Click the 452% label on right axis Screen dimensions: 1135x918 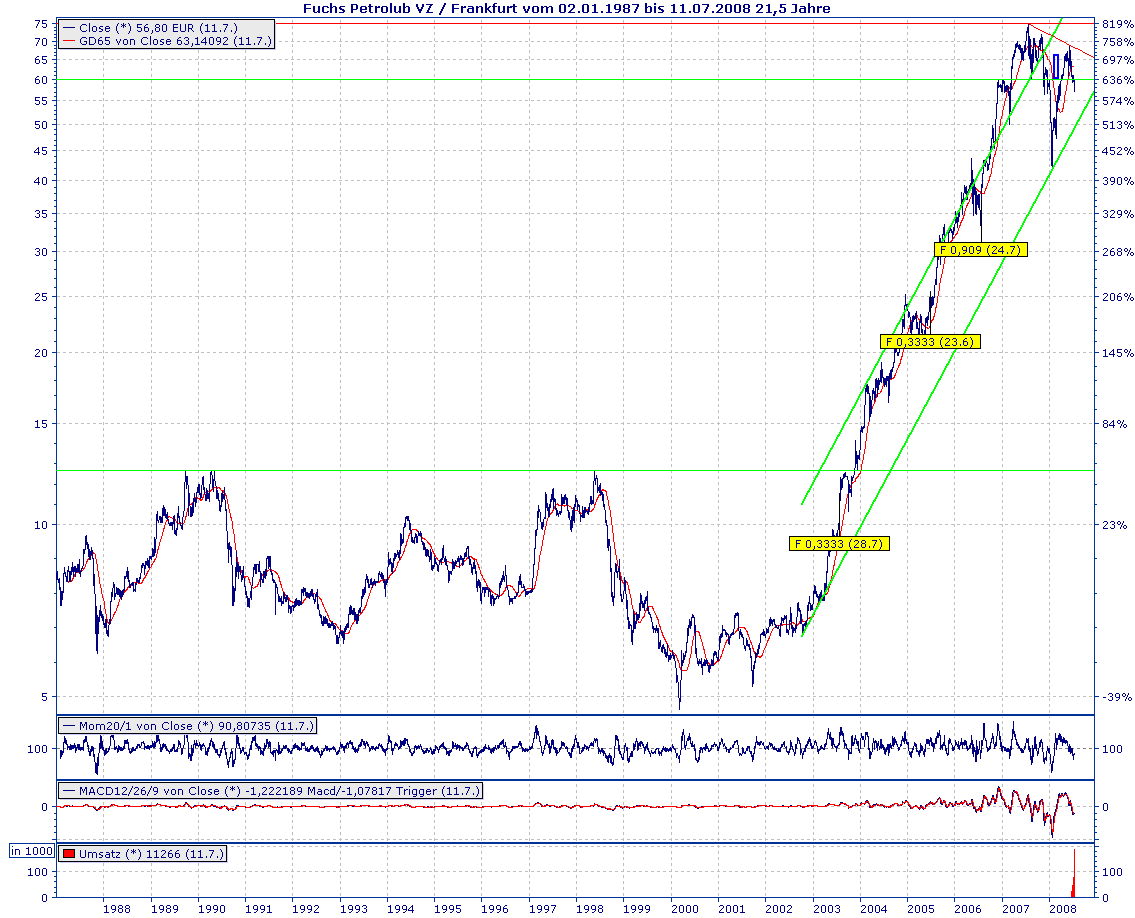[1117, 151]
